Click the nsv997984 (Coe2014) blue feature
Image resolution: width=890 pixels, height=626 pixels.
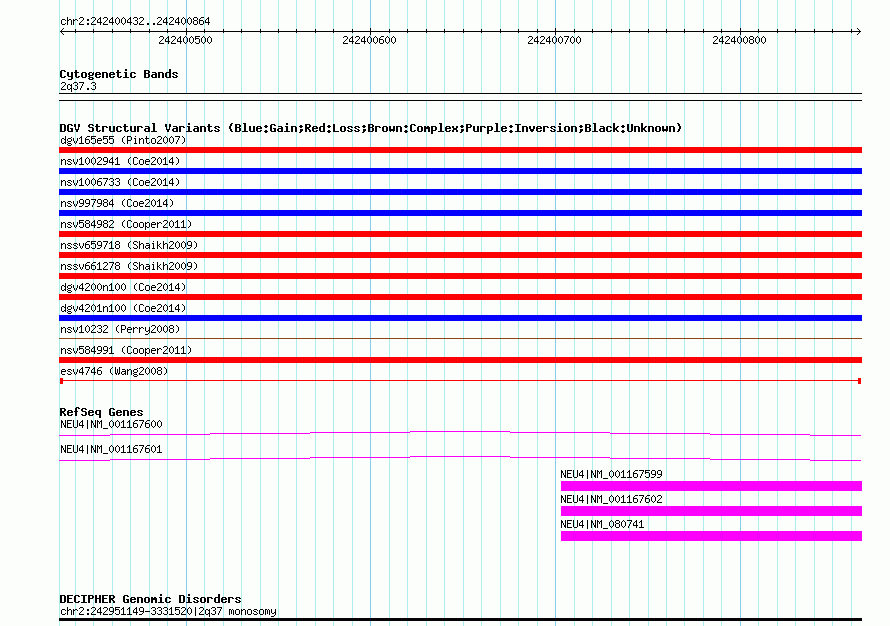(460, 213)
